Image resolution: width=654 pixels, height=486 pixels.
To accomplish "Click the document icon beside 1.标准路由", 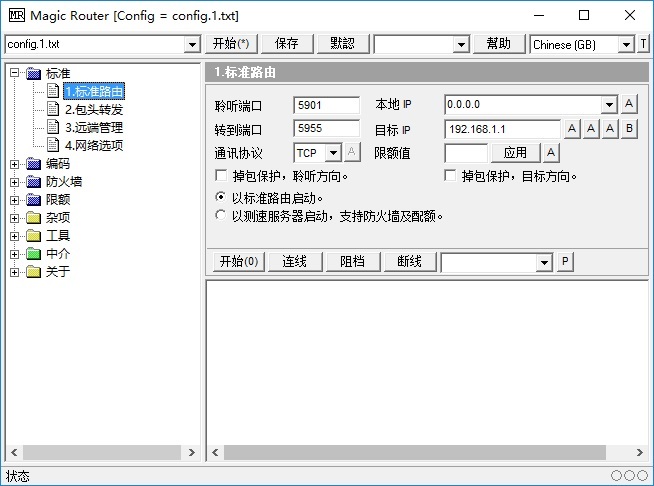I will tap(53, 91).
